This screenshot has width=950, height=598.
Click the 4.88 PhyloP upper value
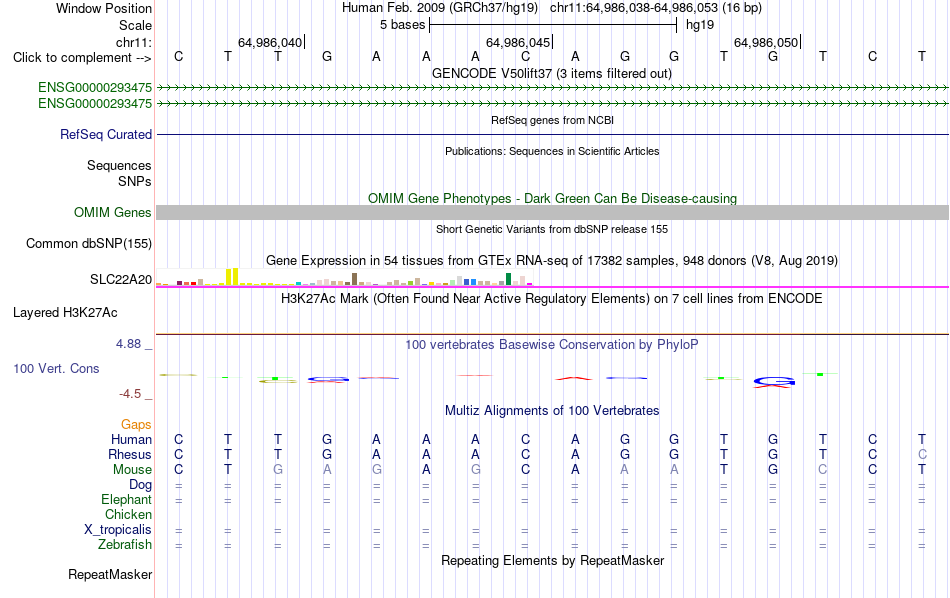point(128,344)
